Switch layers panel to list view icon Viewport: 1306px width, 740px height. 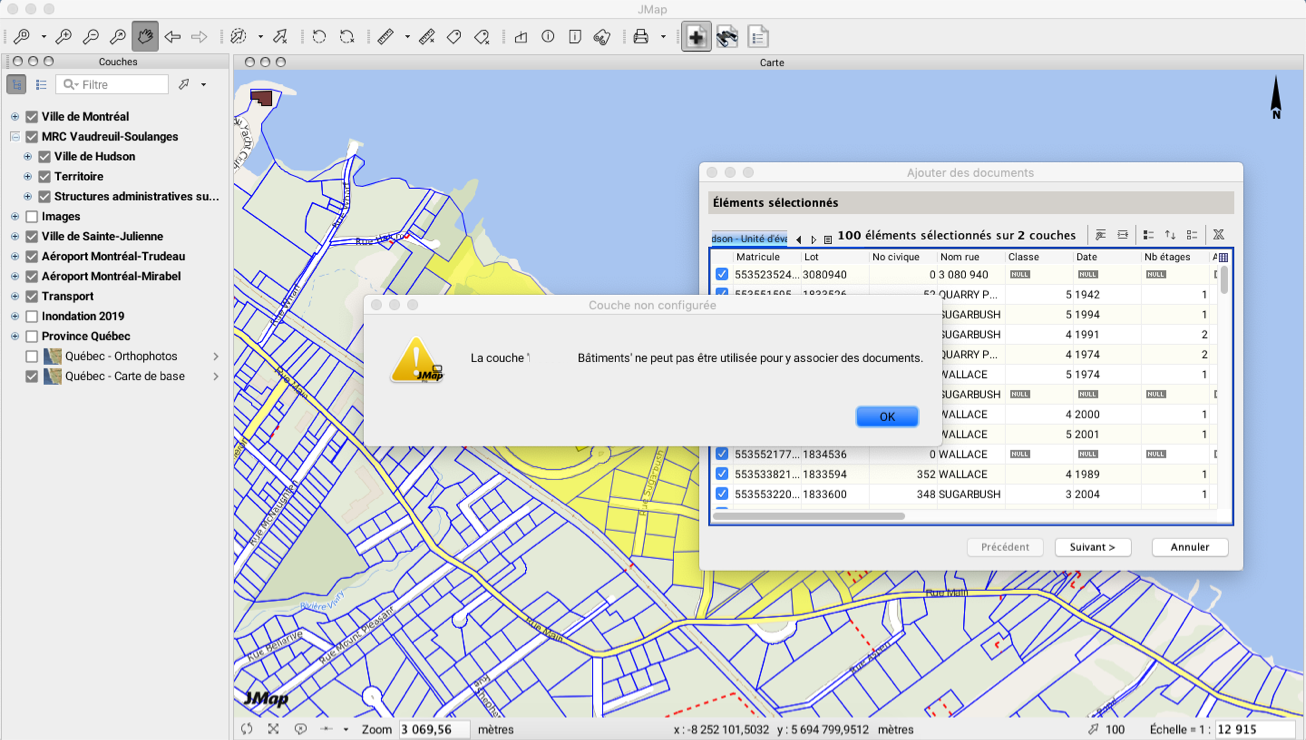[x=41, y=85]
